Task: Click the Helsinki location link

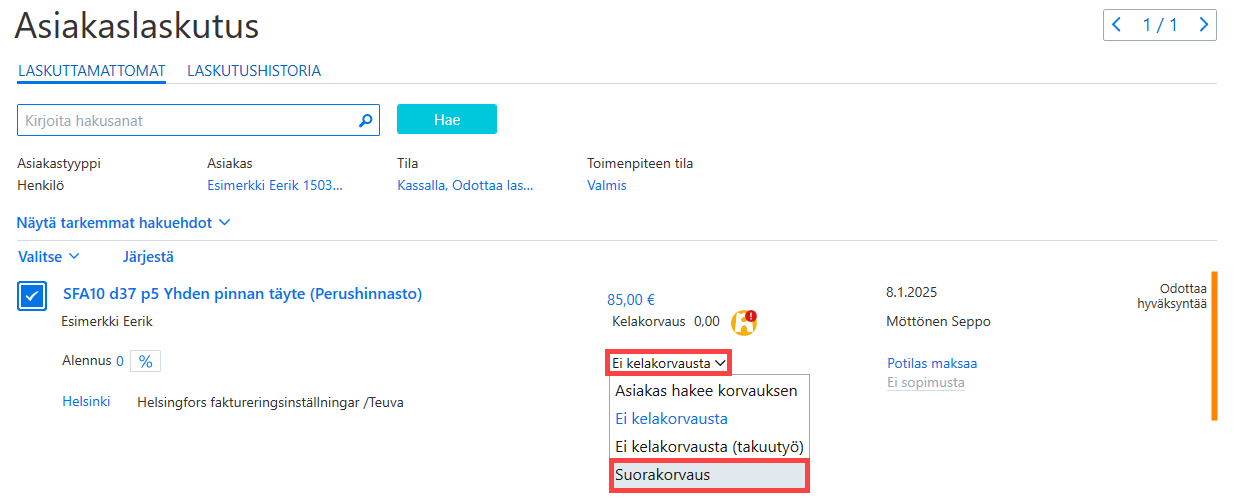Action: [86, 402]
